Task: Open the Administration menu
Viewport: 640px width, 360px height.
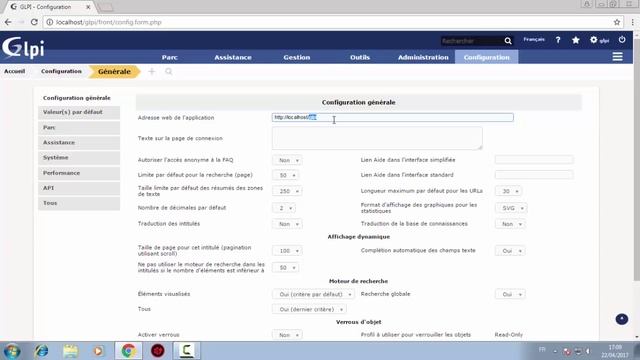Action: coord(423,57)
